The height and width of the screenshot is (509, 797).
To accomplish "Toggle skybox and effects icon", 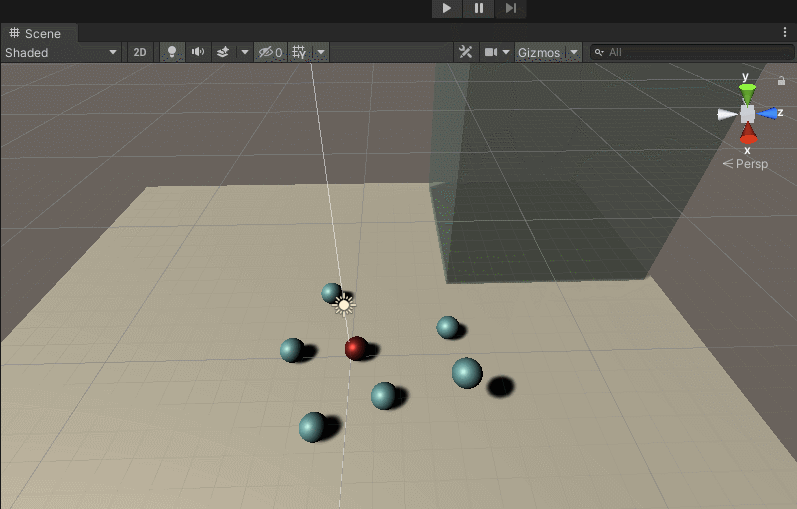I will tap(223, 52).
